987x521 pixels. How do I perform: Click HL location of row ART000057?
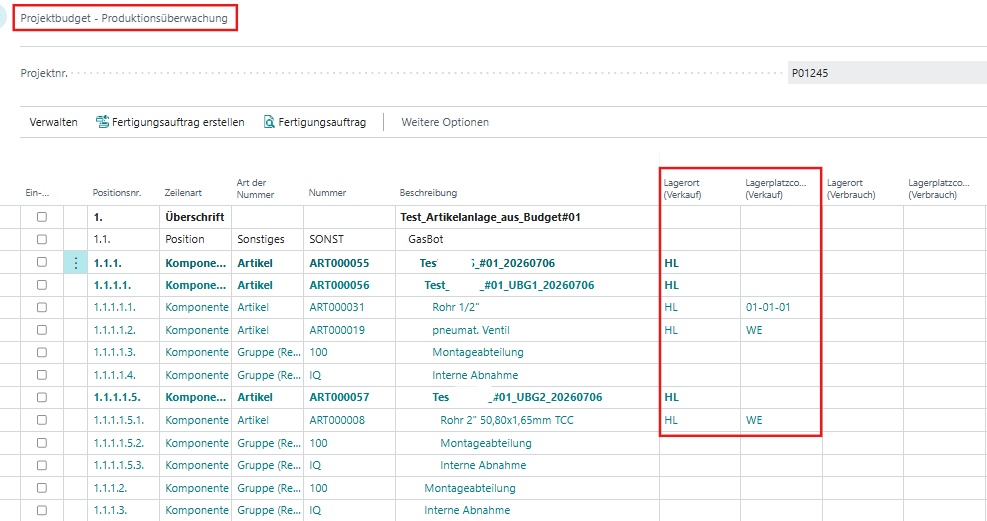coord(672,397)
